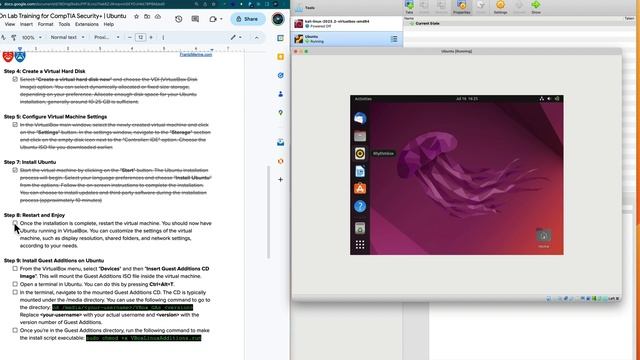
Task: Open the three-dot more toolbar options
Action: click(163, 37)
